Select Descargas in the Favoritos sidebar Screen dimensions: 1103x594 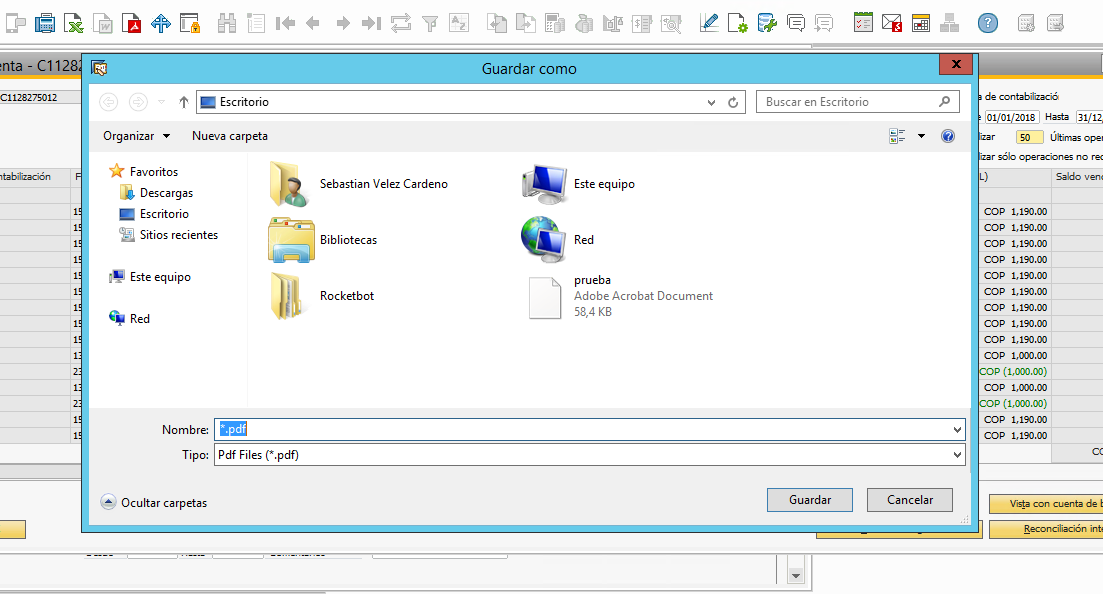pos(166,193)
